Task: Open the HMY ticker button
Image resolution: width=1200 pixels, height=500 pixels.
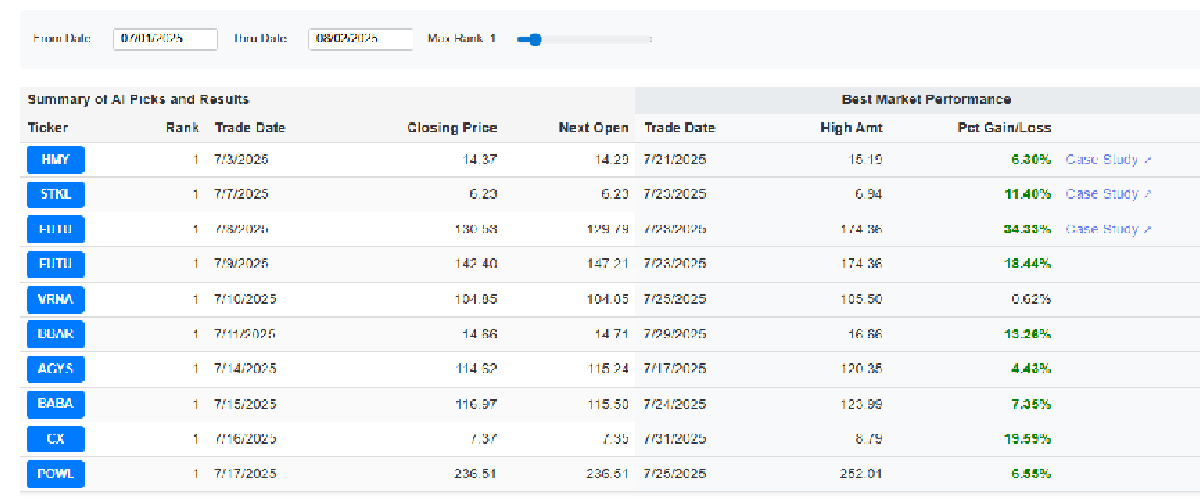Action: pyautogui.click(x=56, y=160)
